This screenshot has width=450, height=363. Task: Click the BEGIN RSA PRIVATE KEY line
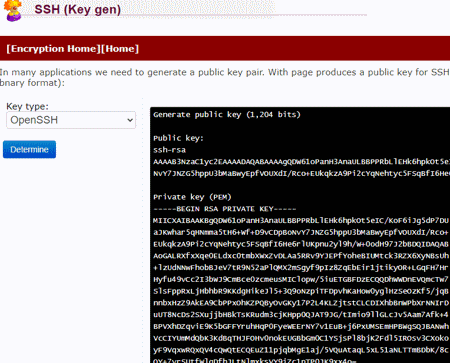225,209
